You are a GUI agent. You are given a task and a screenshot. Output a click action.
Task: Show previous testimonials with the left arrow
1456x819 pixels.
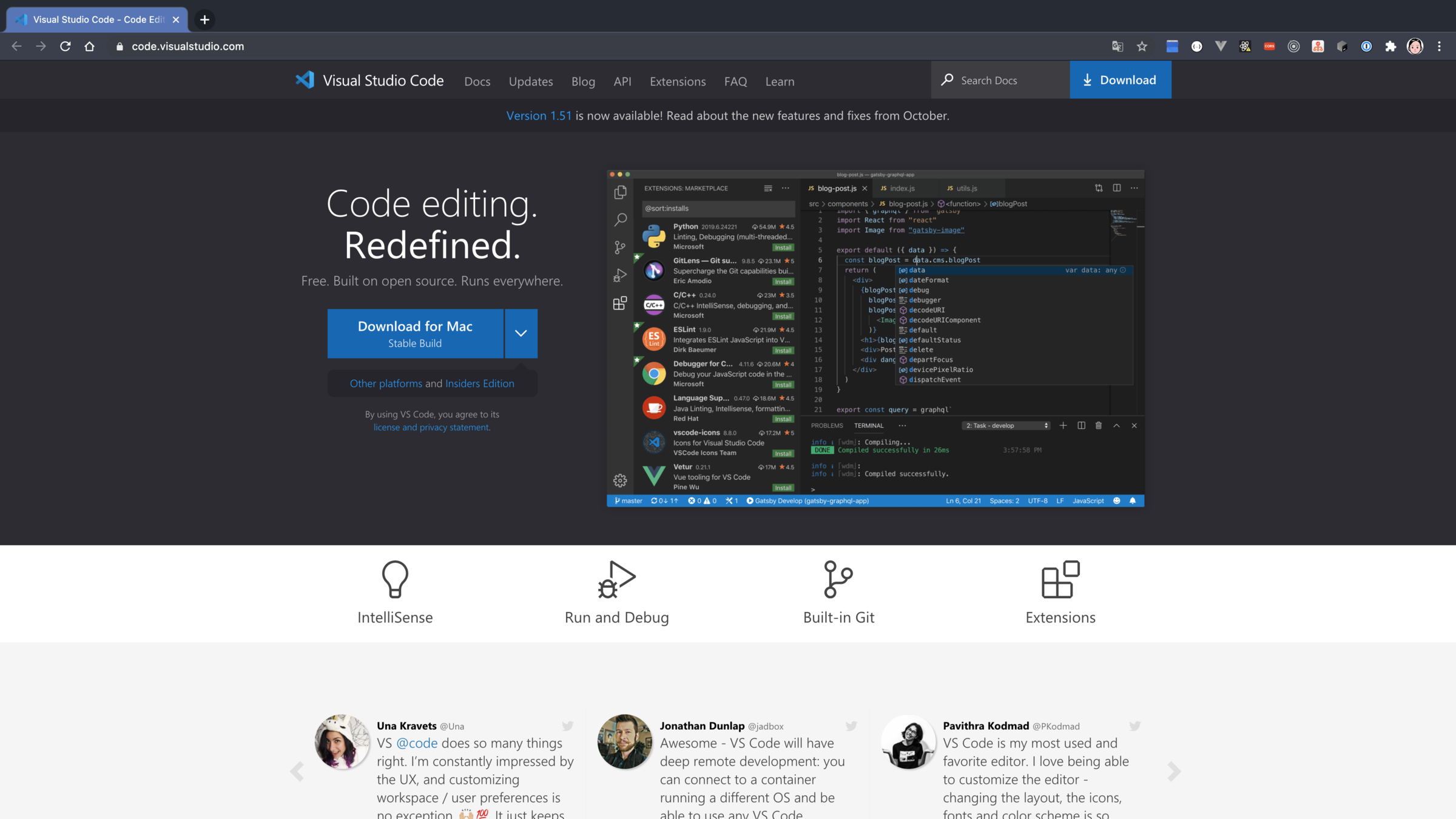297,771
